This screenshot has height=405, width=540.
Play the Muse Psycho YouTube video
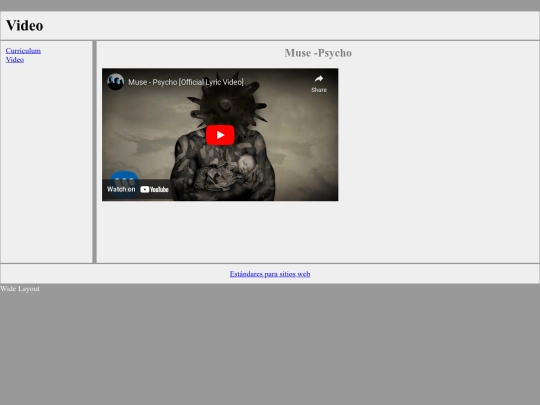click(x=220, y=135)
